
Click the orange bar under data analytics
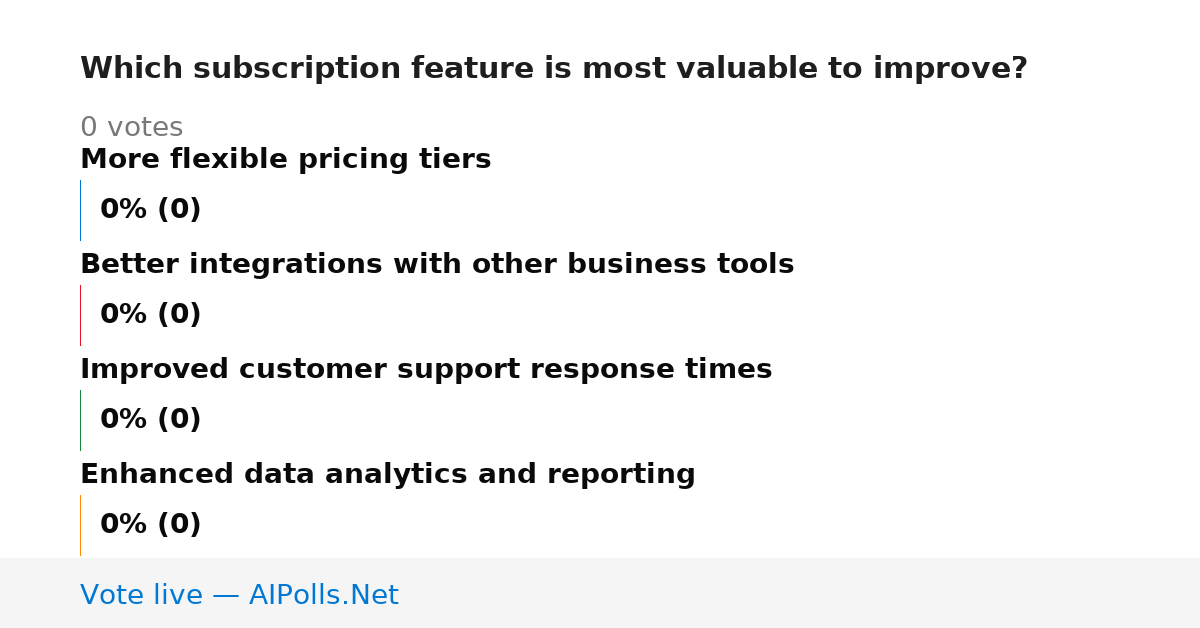click(80, 525)
